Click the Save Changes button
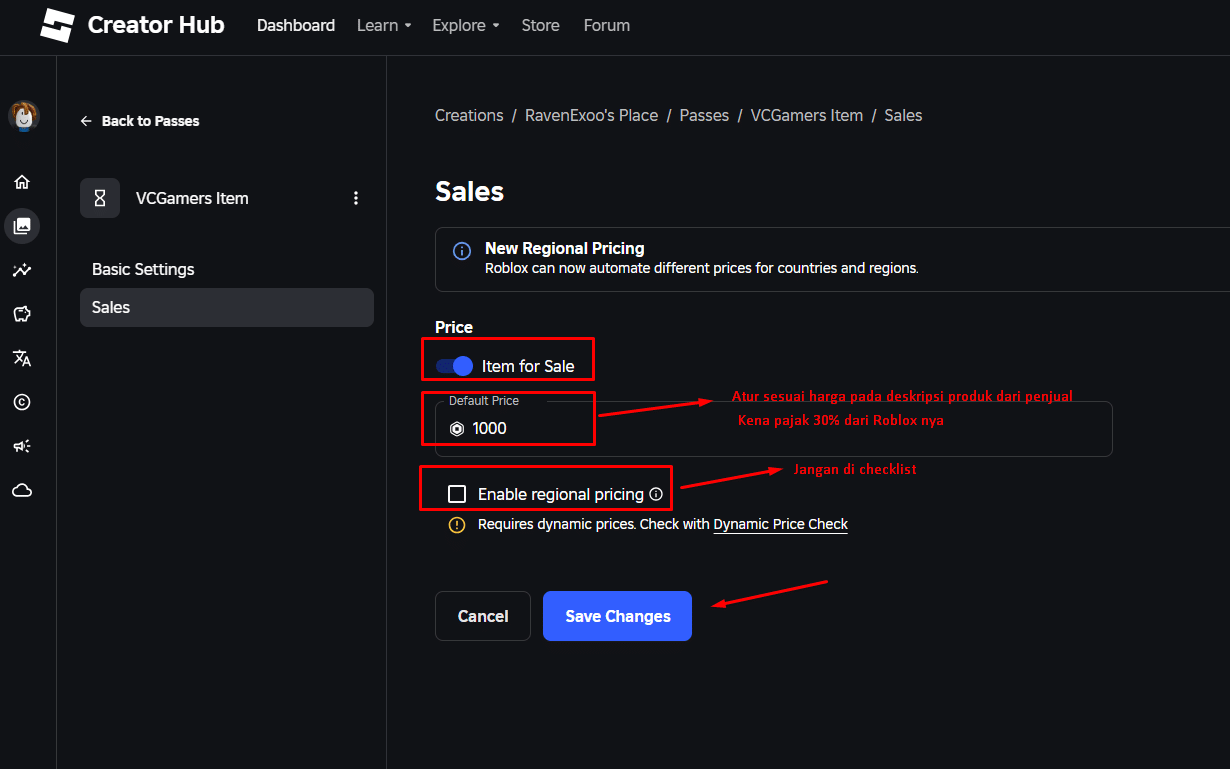 [x=617, y=616]
